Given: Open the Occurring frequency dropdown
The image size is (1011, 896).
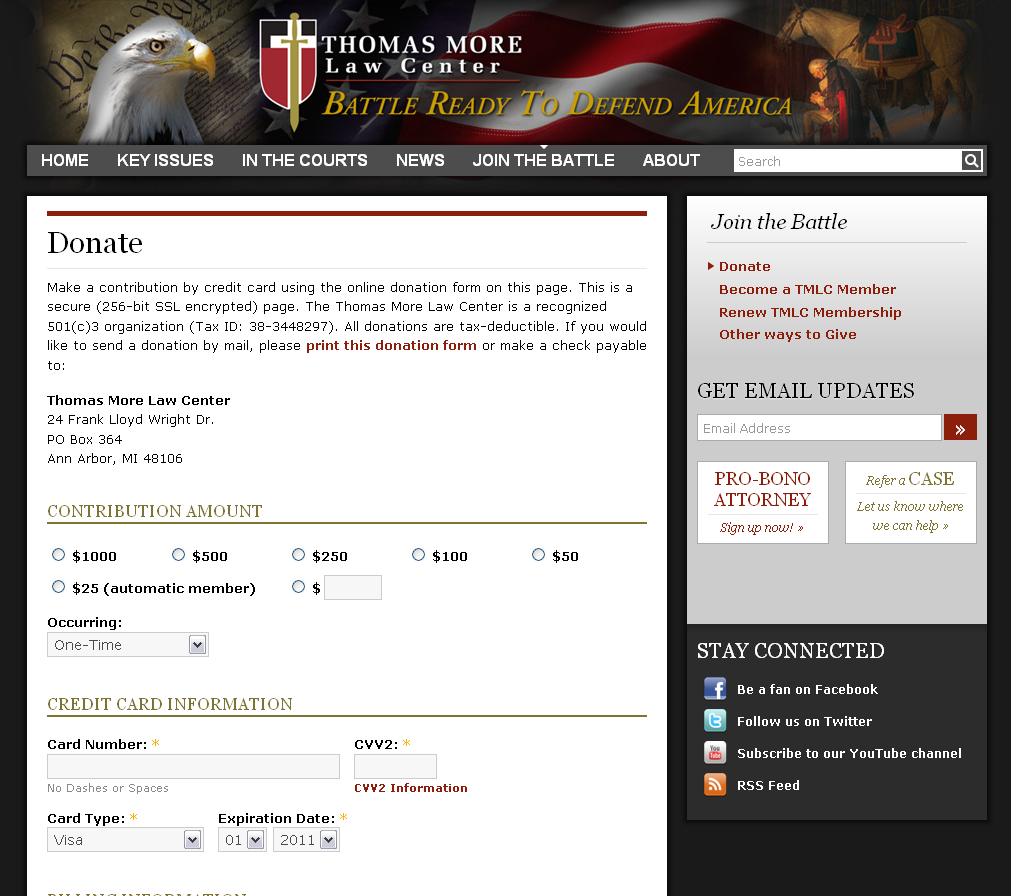Looking at the screenshot, I should coord(128,645).
